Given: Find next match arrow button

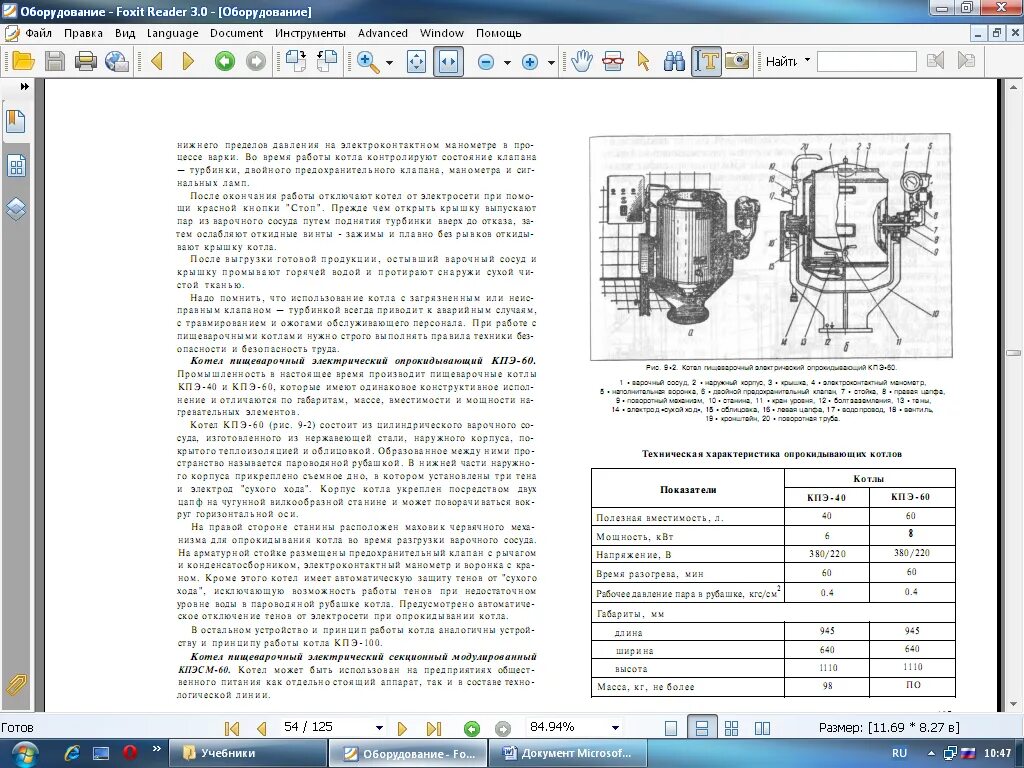Looking at the screenshot, I should coord(966,61).
